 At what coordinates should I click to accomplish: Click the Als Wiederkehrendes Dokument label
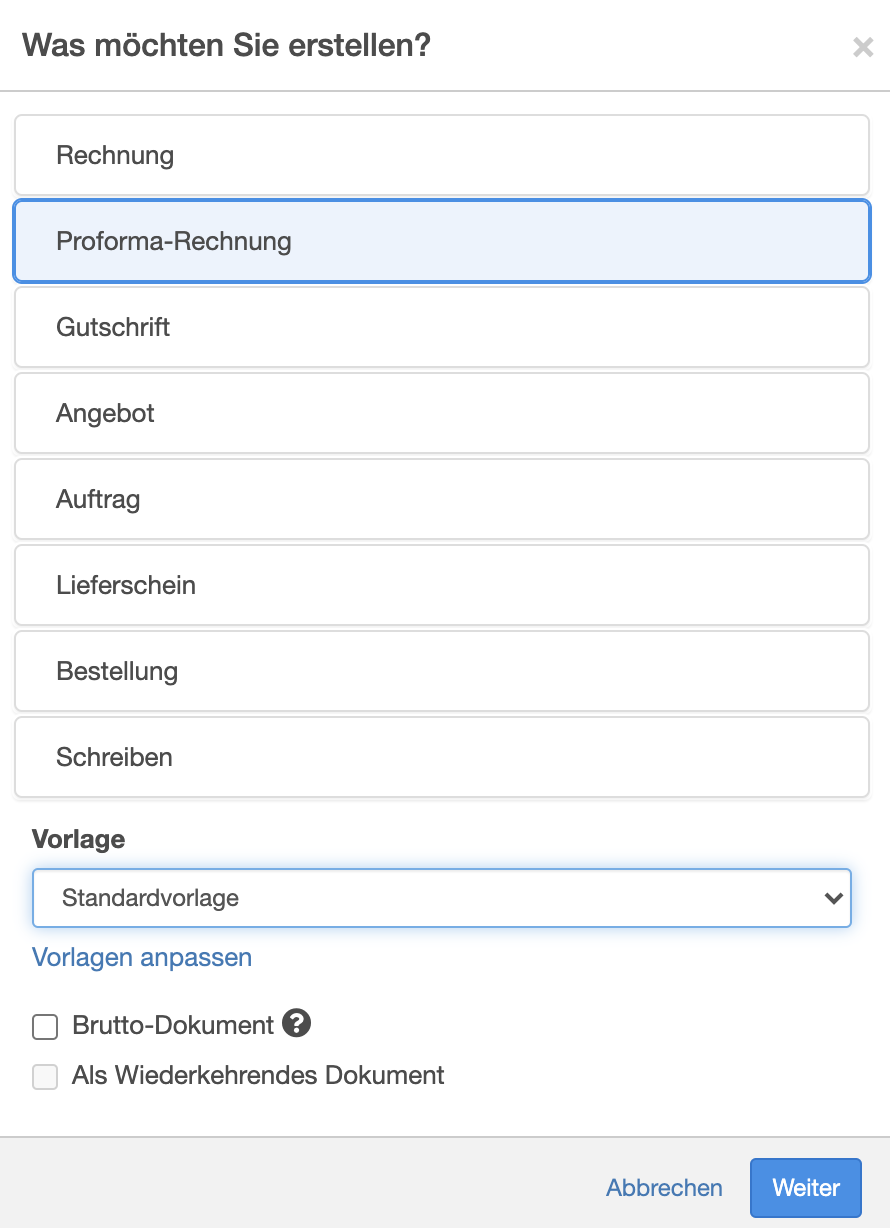(258, 1076)
